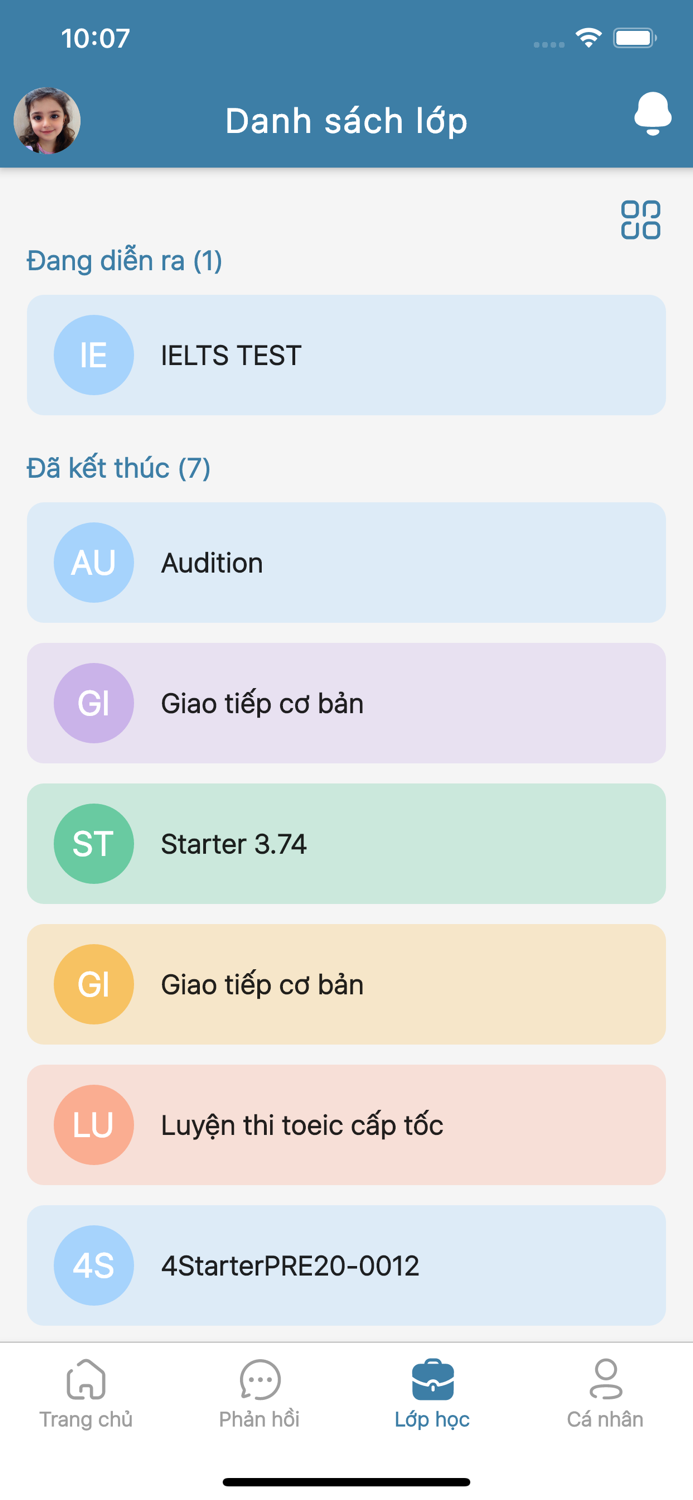Switch to the Phản hồi tab
The width and height of the screenshot is (693, 1500).
click(259, 1393)
